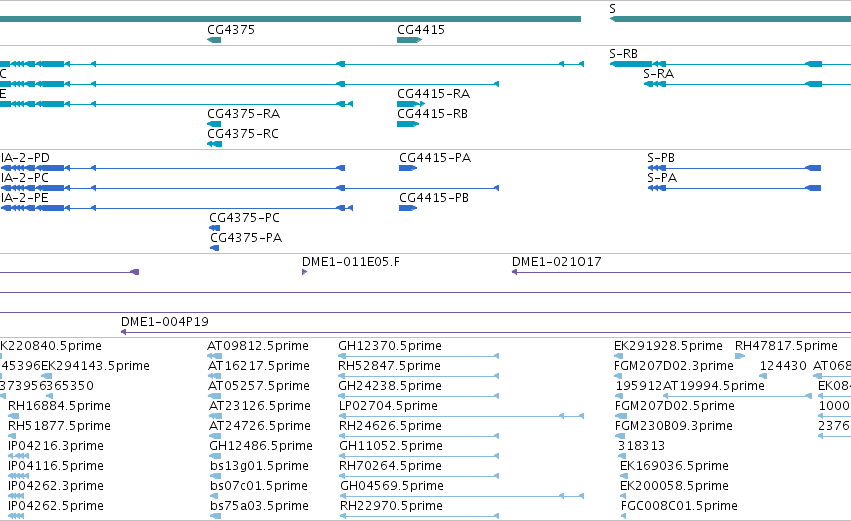This screenshot has height=521, width=851.
Task: Select protein S-PA
Action: (662, 178)
